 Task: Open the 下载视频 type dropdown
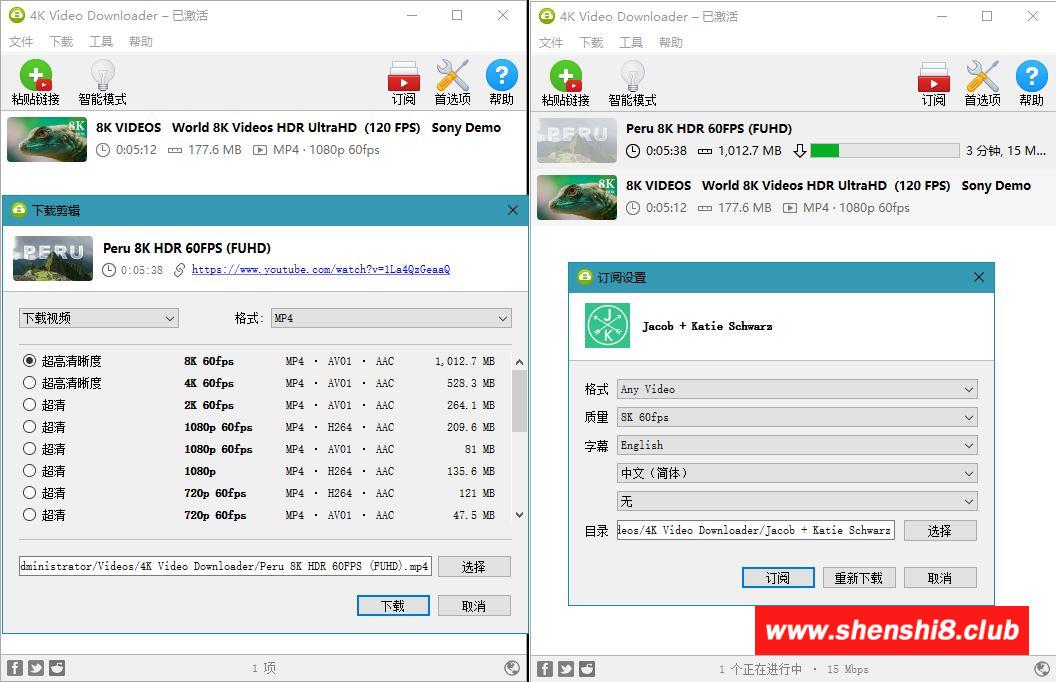click(98, 318)
